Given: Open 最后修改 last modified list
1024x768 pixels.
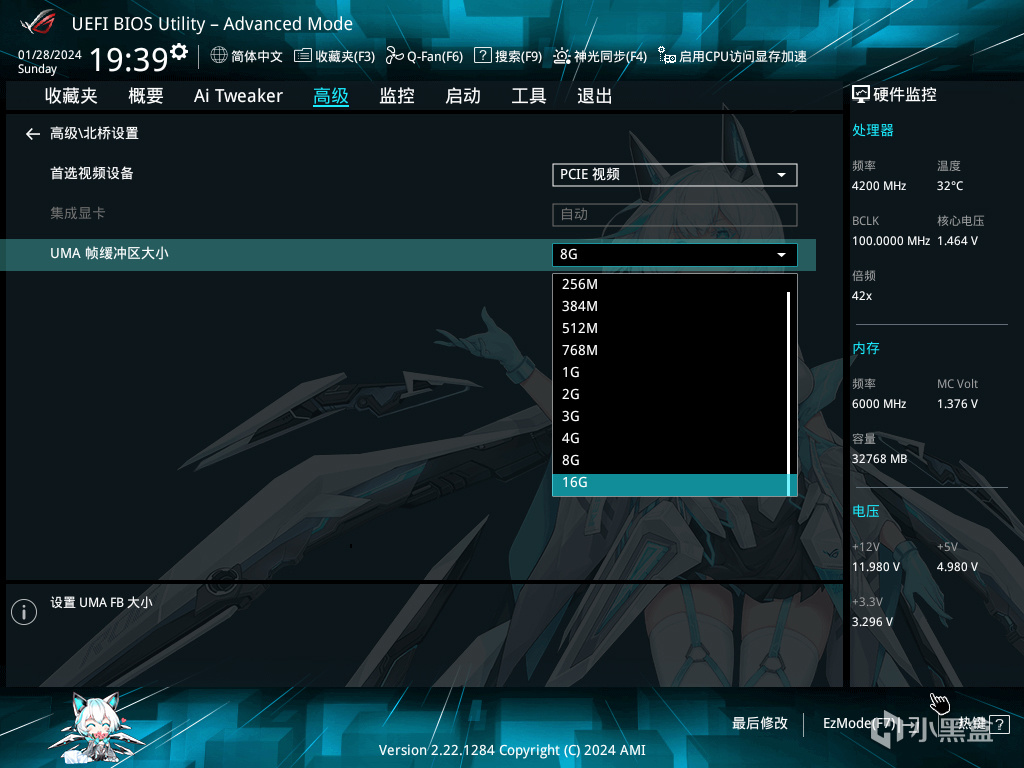Looking at the screenshot, I should click(x=760, y=724).
